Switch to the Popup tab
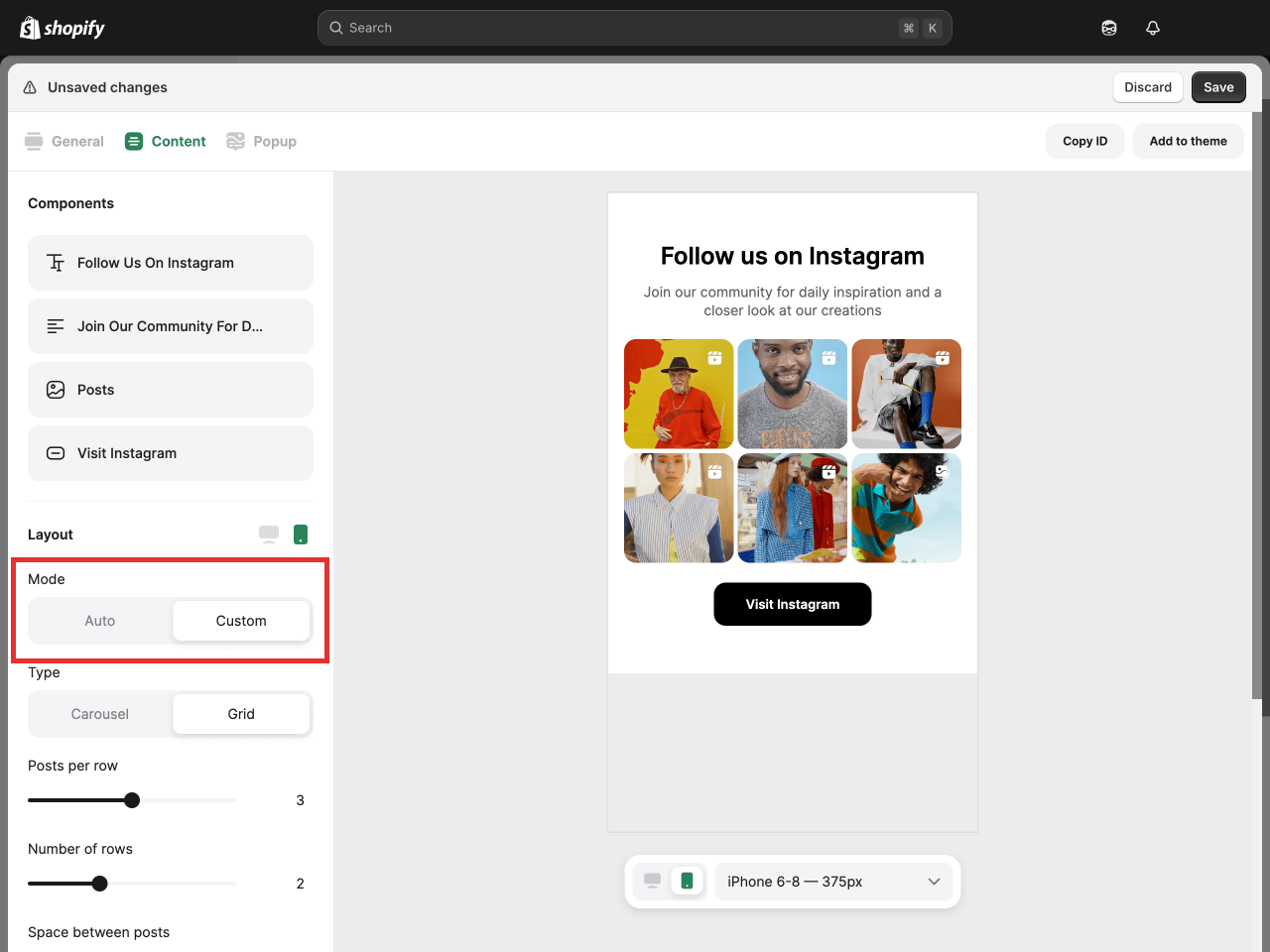The height and width of the screenshot is (952, 1270). [262, 141]
